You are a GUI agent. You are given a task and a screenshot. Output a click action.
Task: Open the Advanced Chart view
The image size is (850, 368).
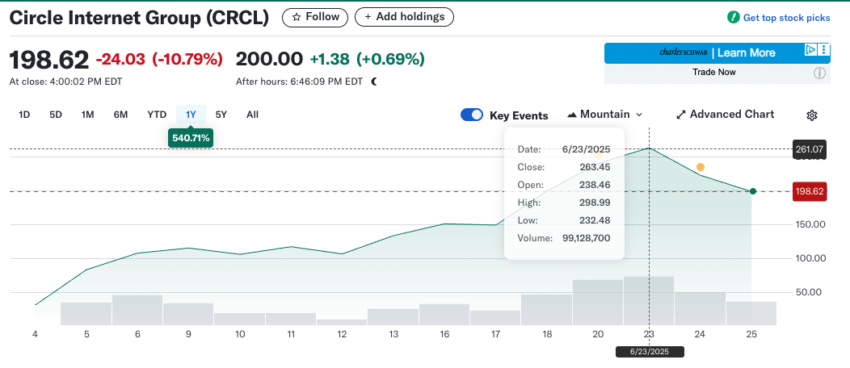[x=725, y=114]
